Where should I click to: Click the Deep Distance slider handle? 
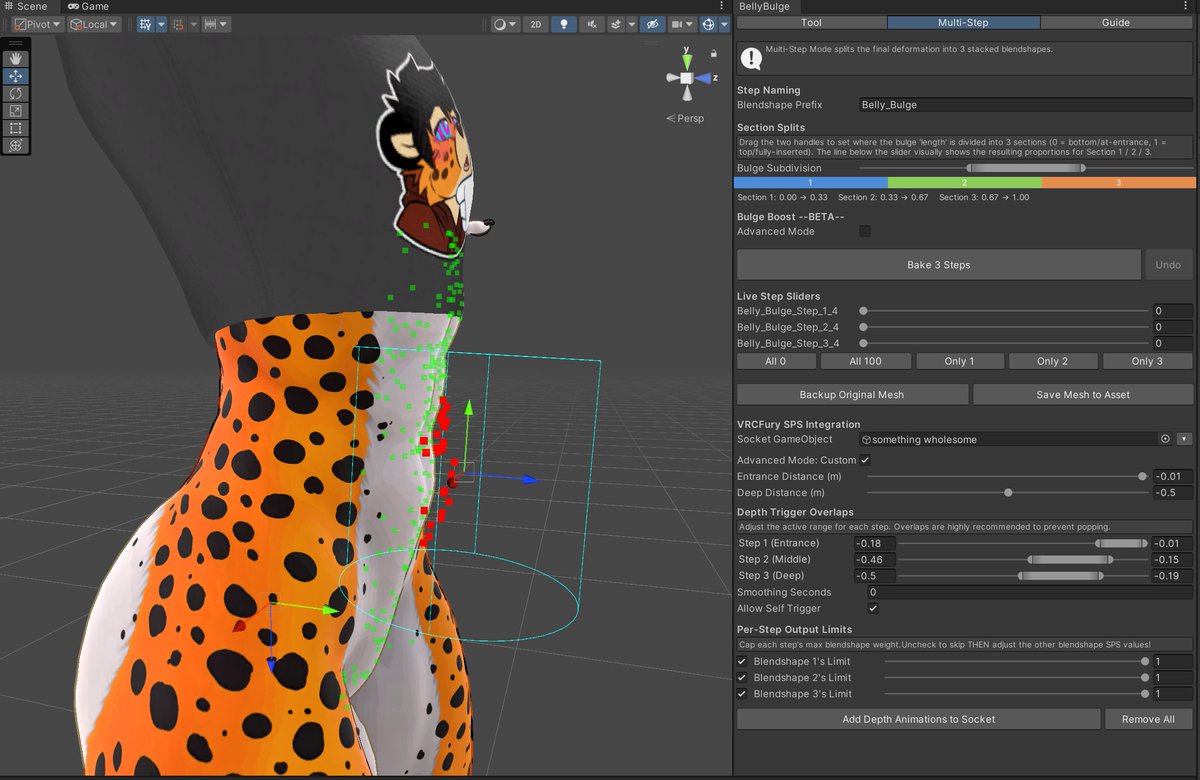click(1008, 492)
